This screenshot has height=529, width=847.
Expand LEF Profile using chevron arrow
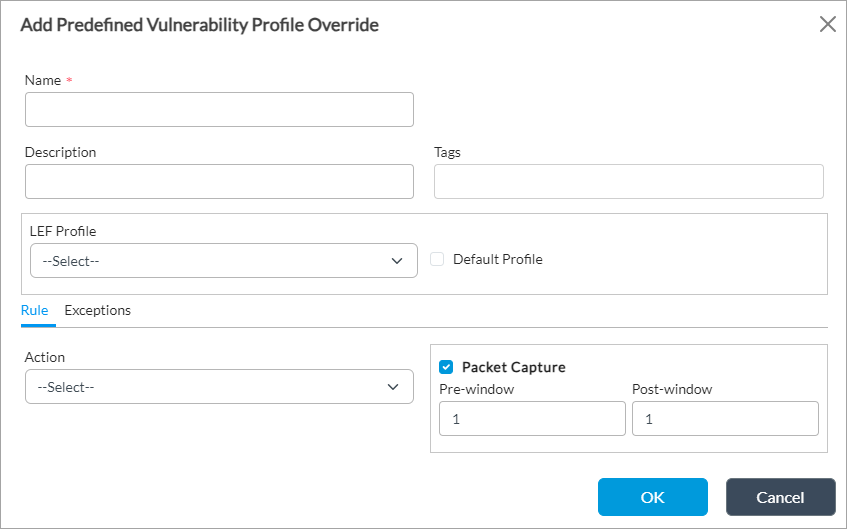click(x=397, y=261)
